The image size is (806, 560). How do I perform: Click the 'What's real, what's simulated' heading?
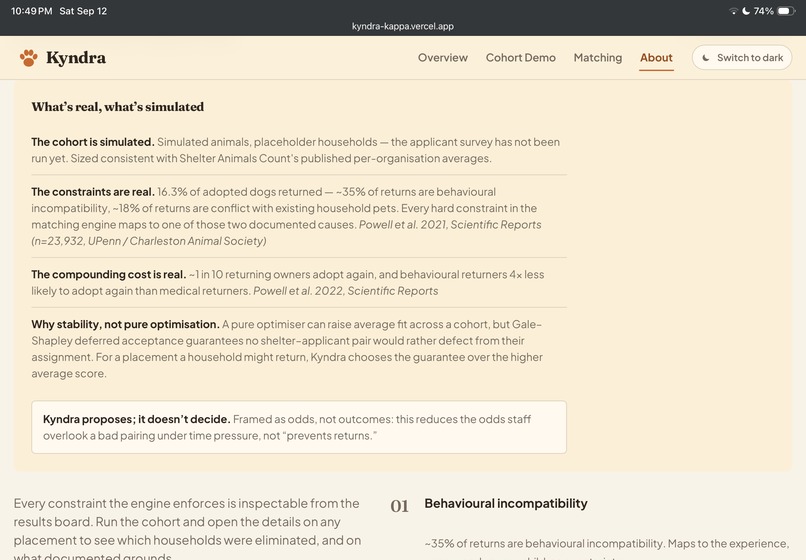[x=118, y=107]
